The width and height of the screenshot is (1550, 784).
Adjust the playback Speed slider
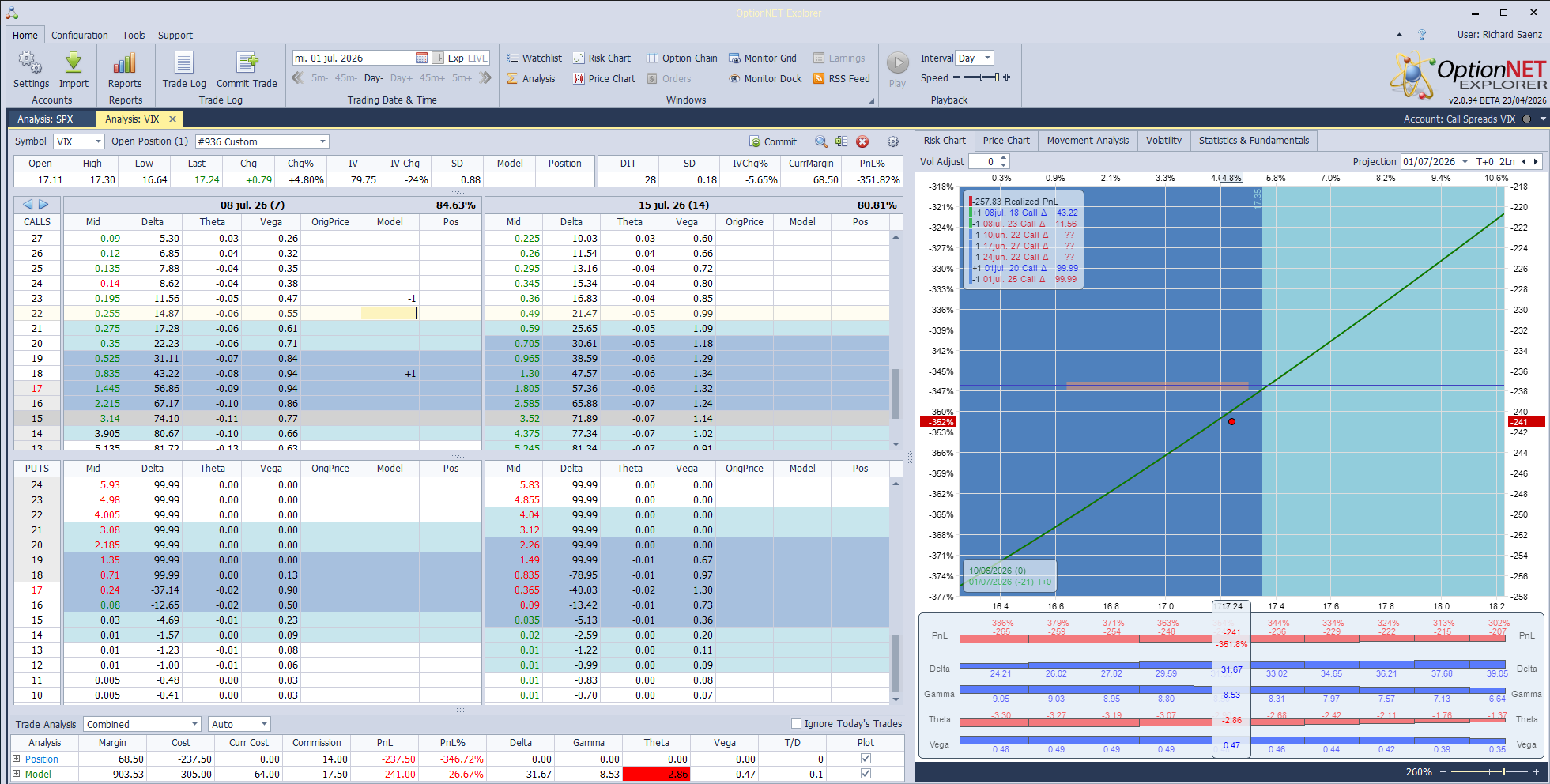coord(982,77)
